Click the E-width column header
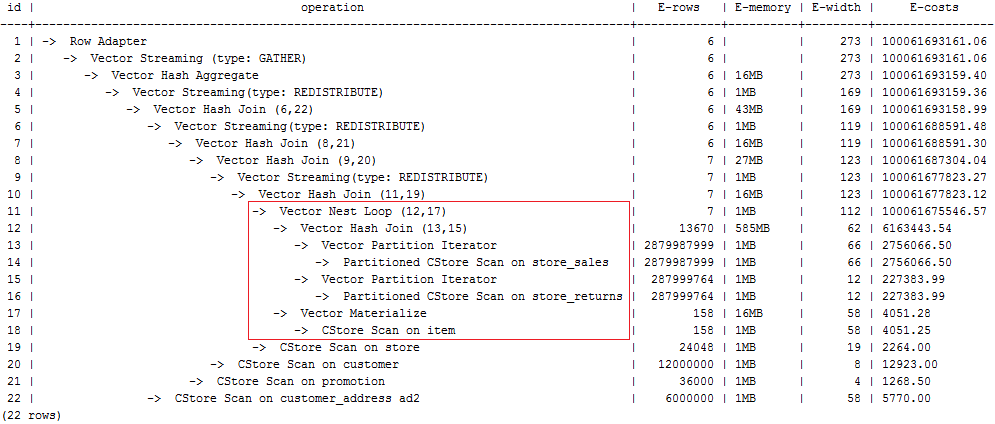 click(836, 8)
